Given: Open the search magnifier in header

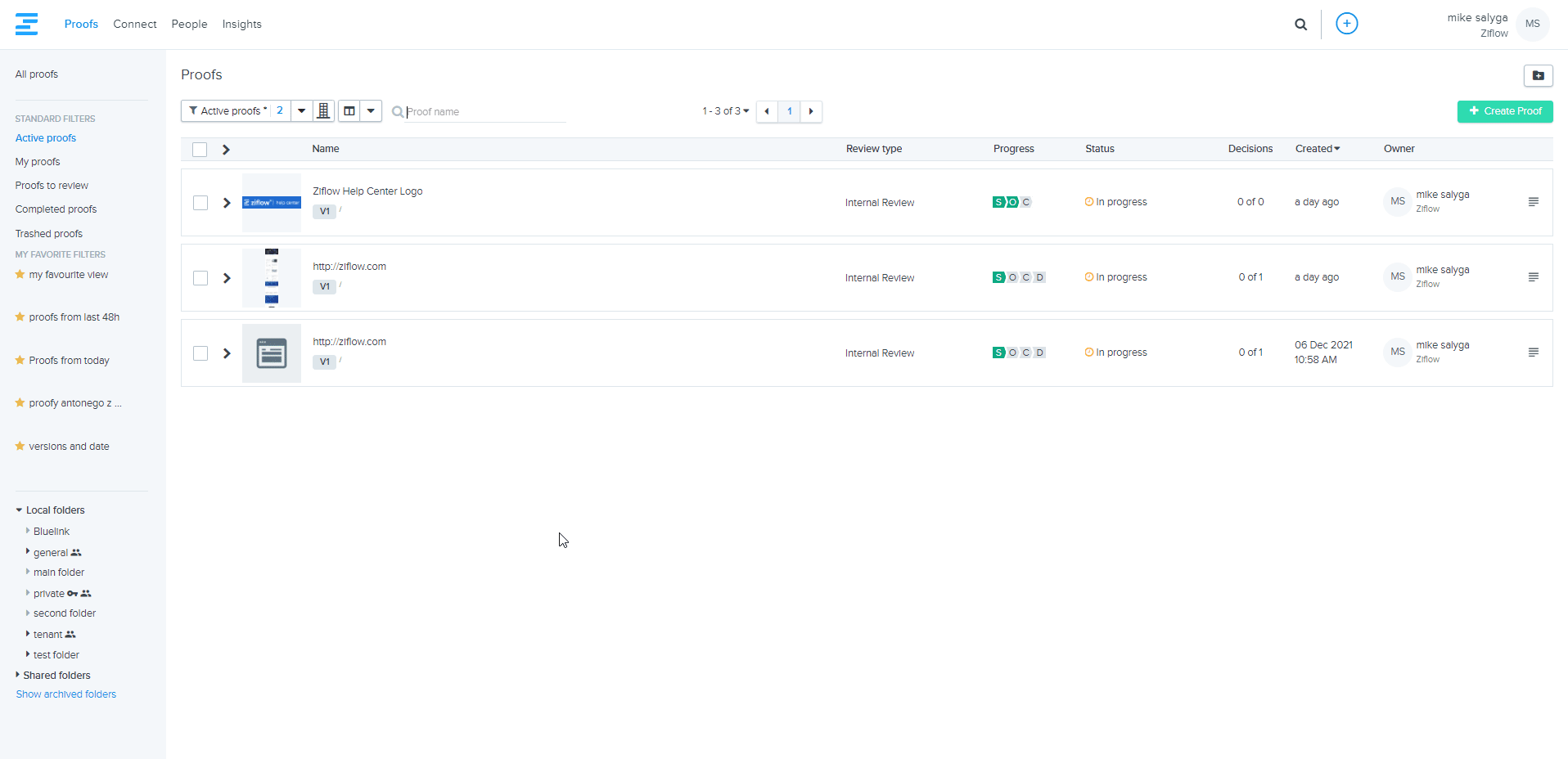Looking at the screenshot, I should click(x=1300, y=25).
